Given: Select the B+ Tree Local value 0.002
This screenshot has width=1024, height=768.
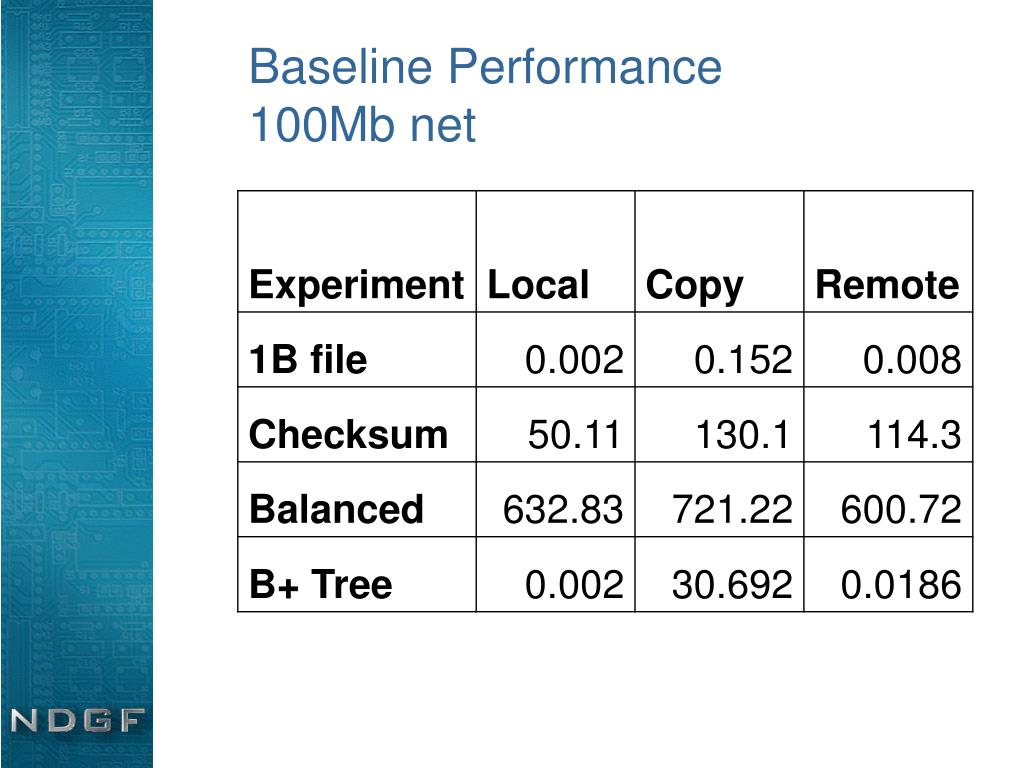Looking at the screenshot, I should pyautogui.click(x=574, y=584).
